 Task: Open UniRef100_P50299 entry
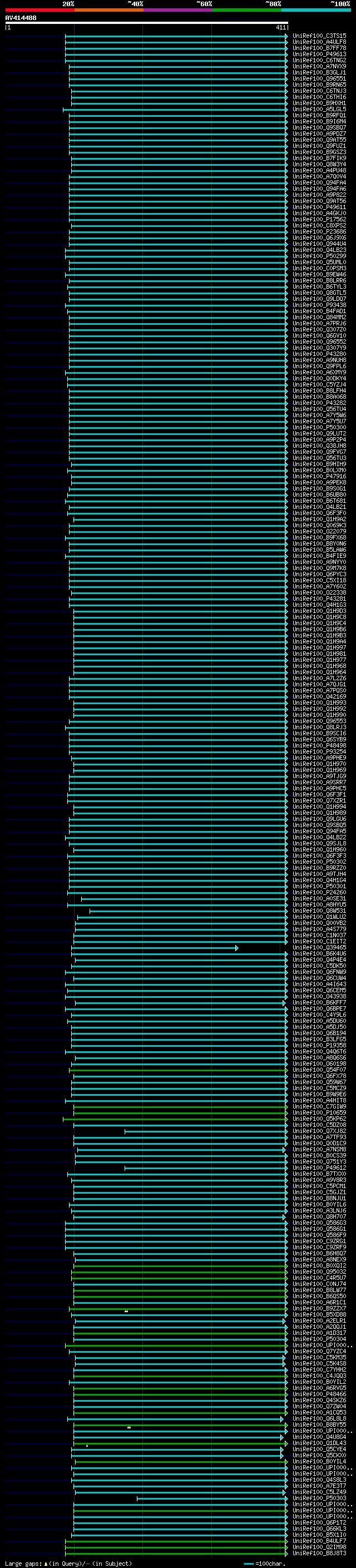319,256
